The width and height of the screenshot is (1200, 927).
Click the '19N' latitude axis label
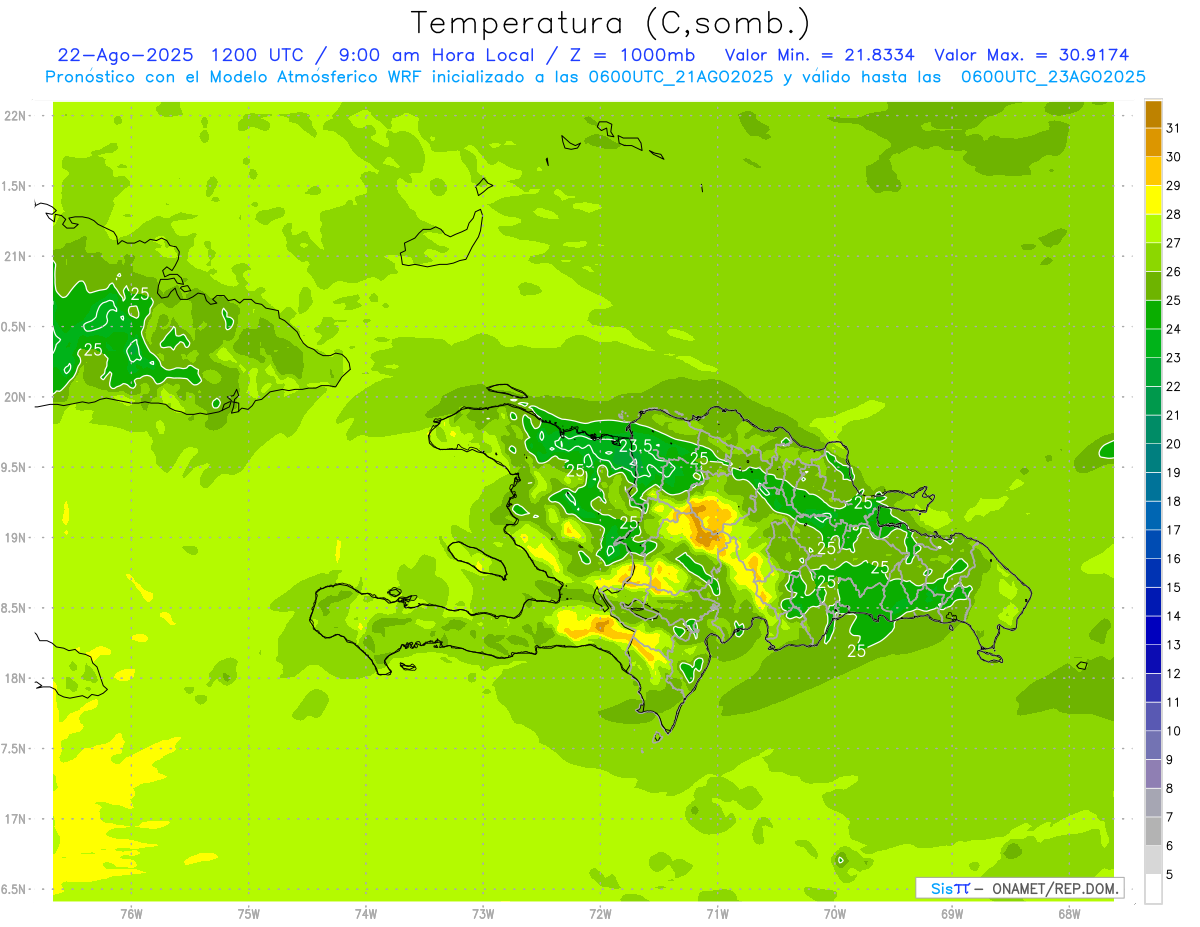(x=14, y=538)
